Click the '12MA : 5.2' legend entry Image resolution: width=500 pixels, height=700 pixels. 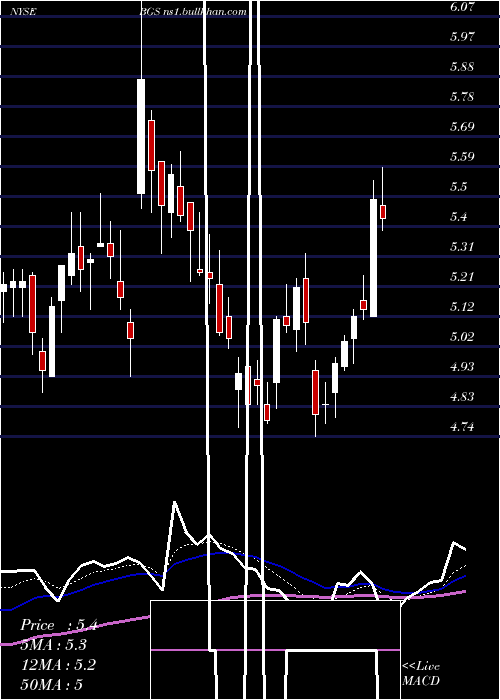click(x=58, y=665)
